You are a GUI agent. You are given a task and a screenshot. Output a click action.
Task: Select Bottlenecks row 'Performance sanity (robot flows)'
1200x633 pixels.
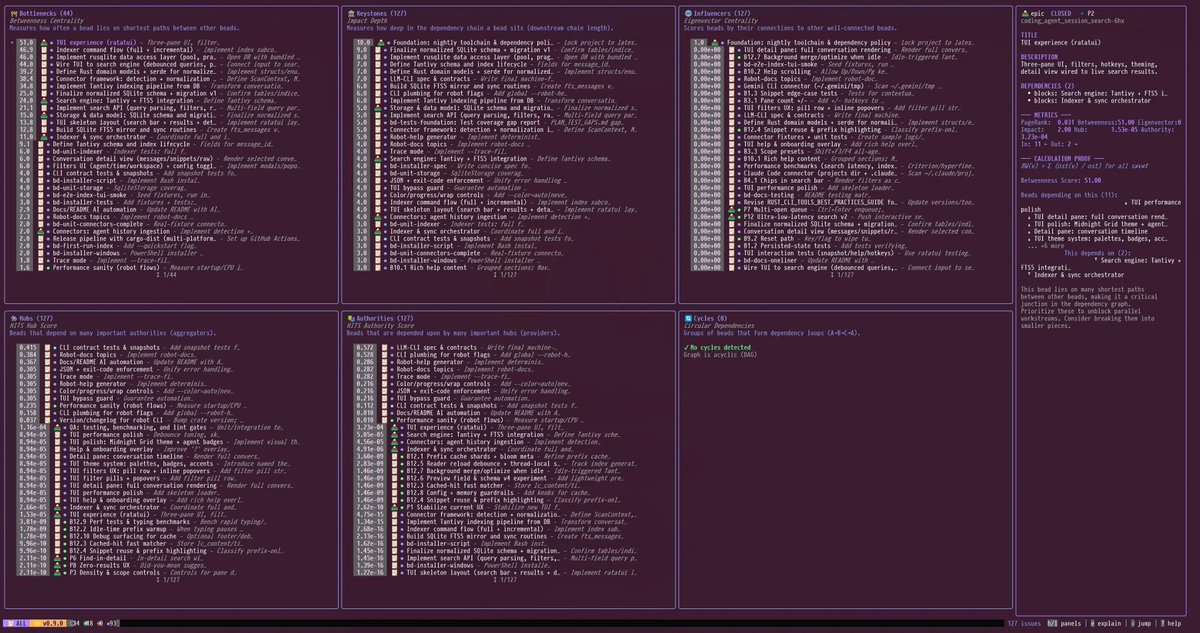click(130, 268)
